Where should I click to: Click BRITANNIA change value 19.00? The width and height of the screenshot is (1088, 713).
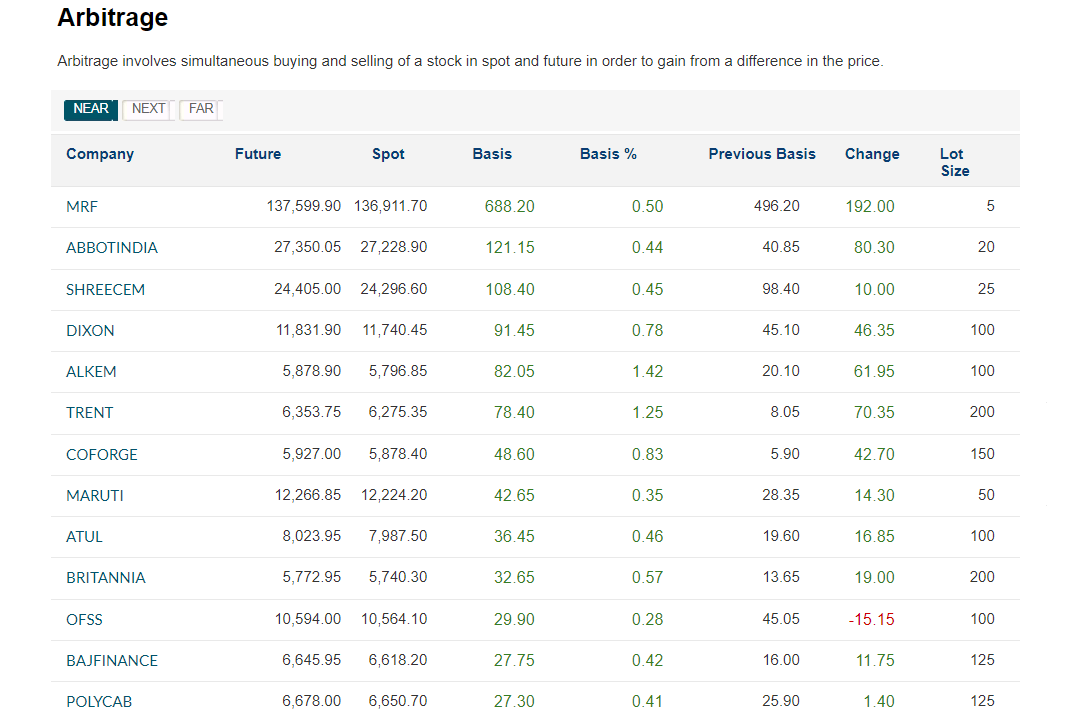click(874, 578)
